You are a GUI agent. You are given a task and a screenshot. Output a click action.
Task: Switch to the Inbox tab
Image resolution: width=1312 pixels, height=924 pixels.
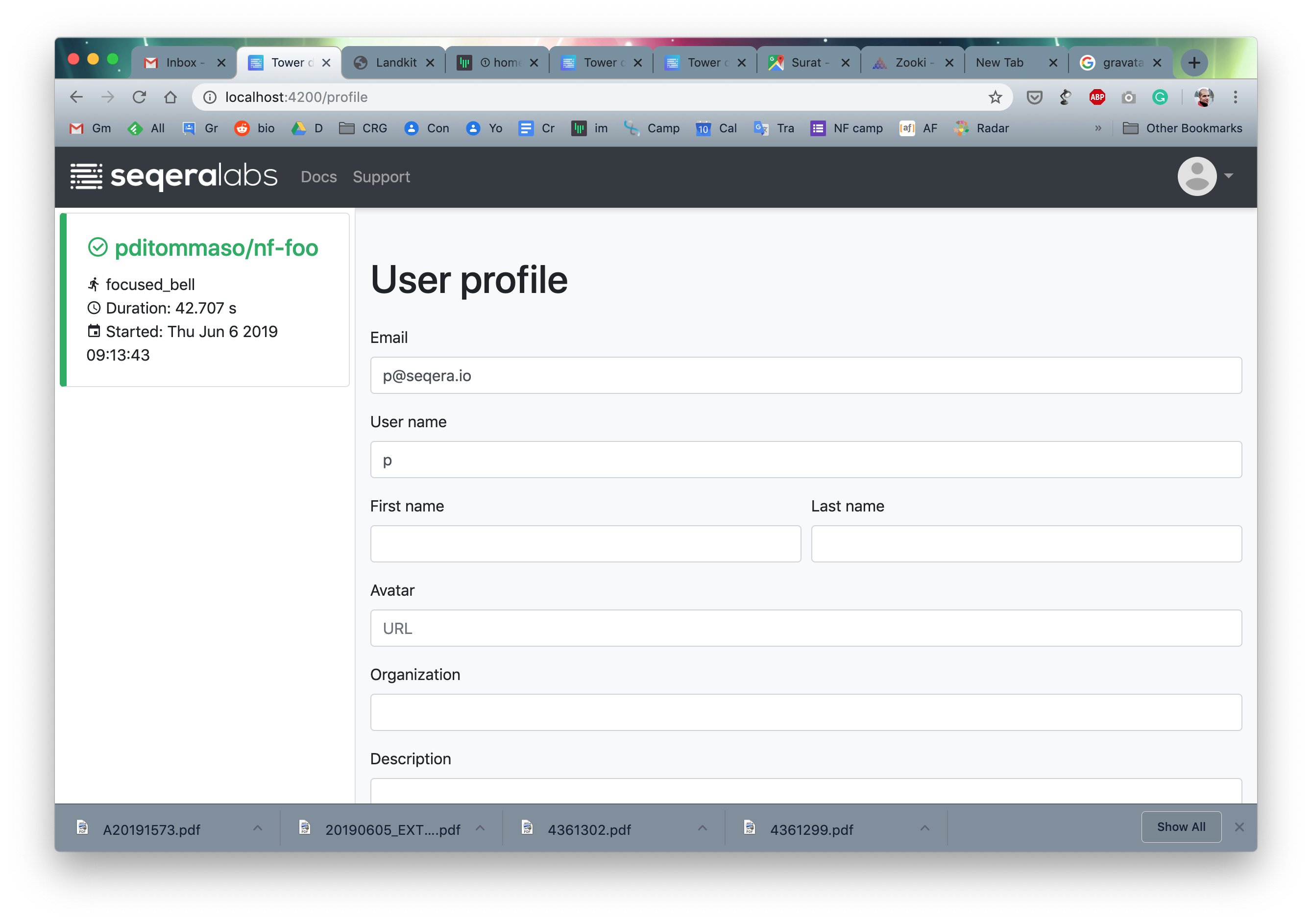pyautogui.click(x=181, y=62)
